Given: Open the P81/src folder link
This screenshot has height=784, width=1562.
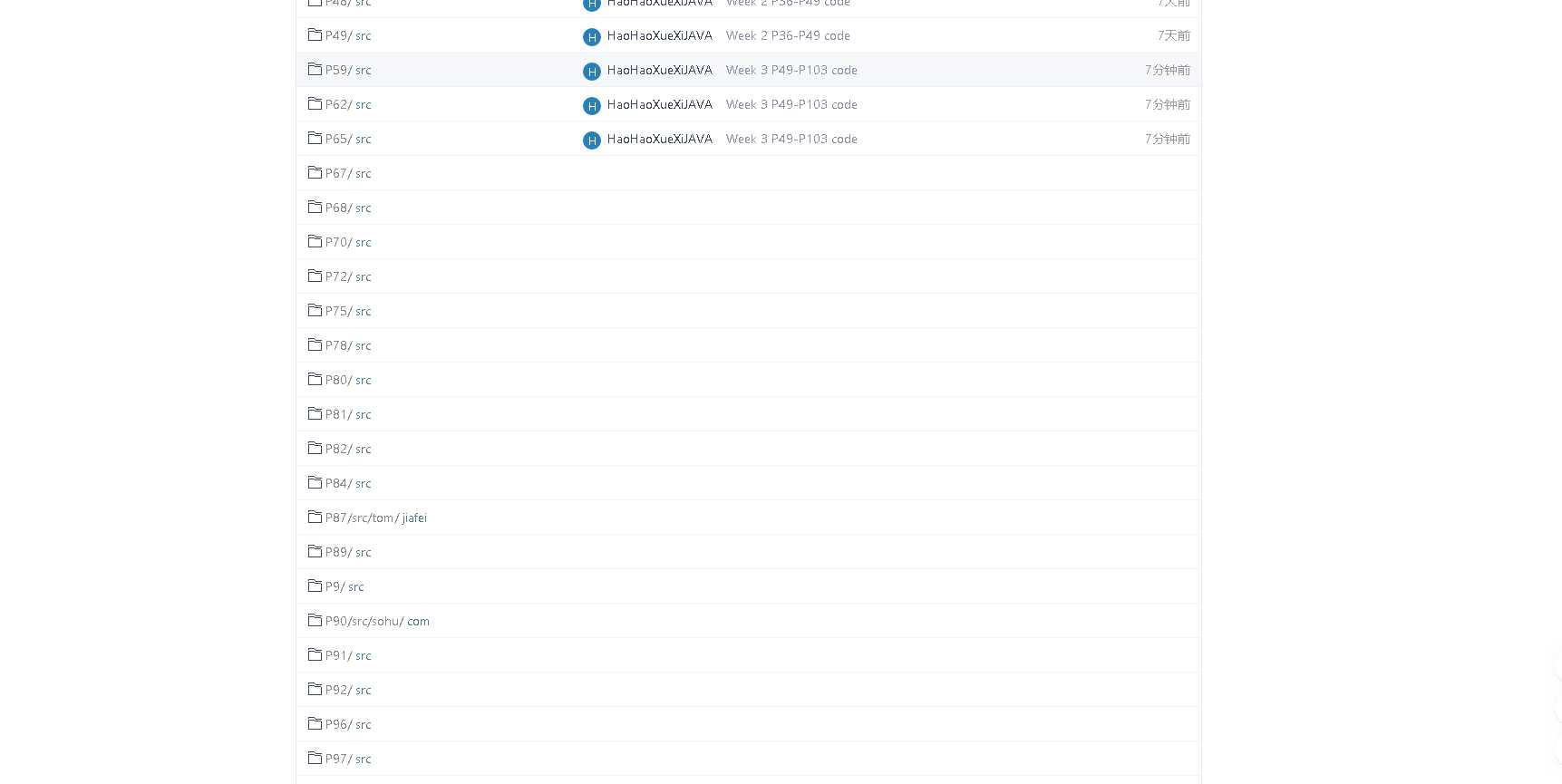Looking at the screenshot, I should point(348,414).
